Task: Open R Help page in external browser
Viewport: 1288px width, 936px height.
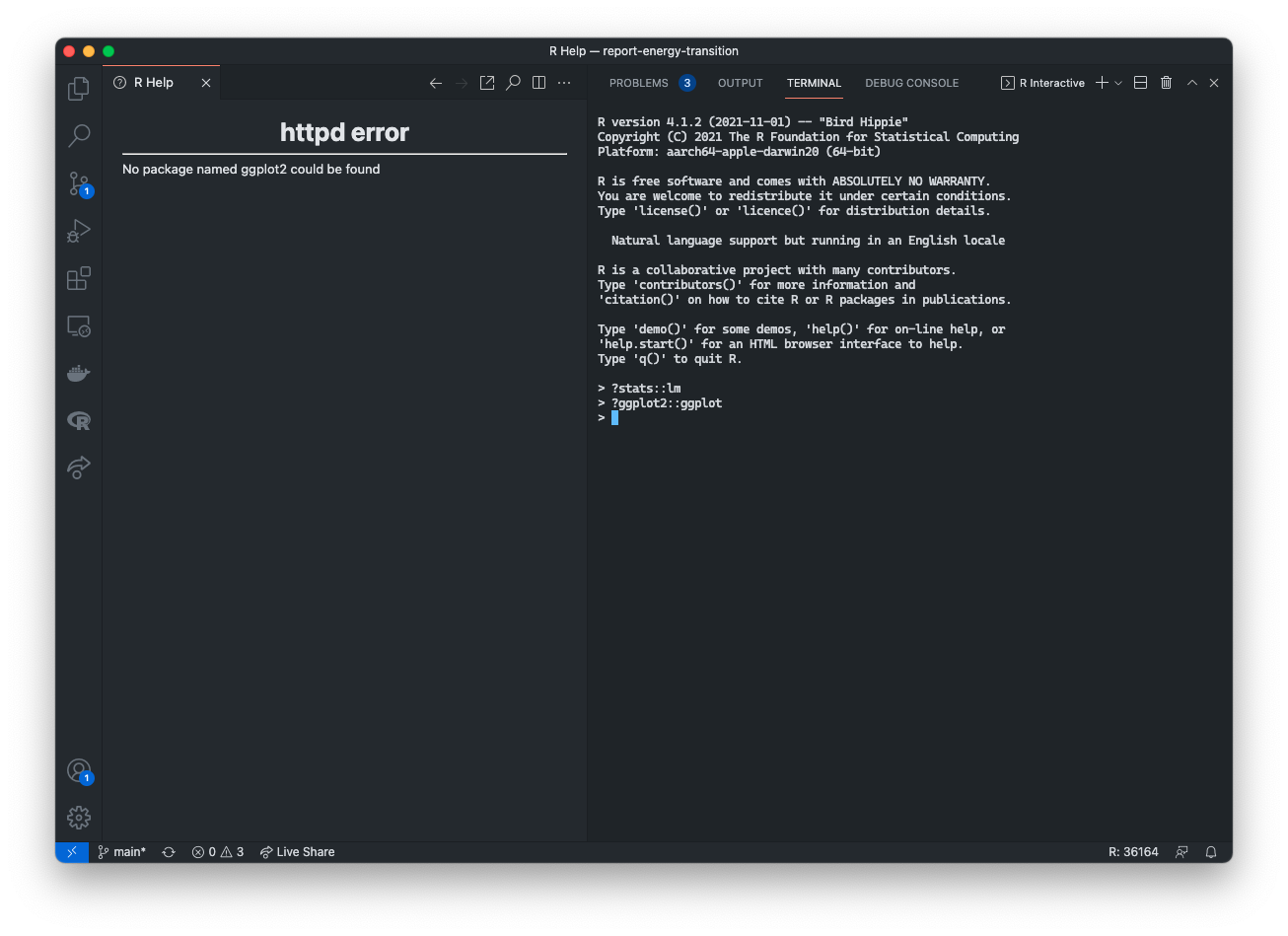Action: (x=487, y=83)
